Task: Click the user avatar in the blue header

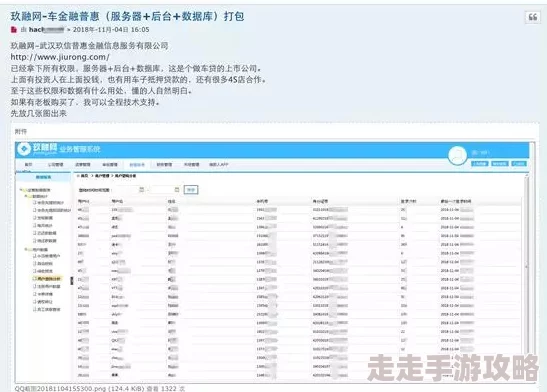Action: (457, 155)
